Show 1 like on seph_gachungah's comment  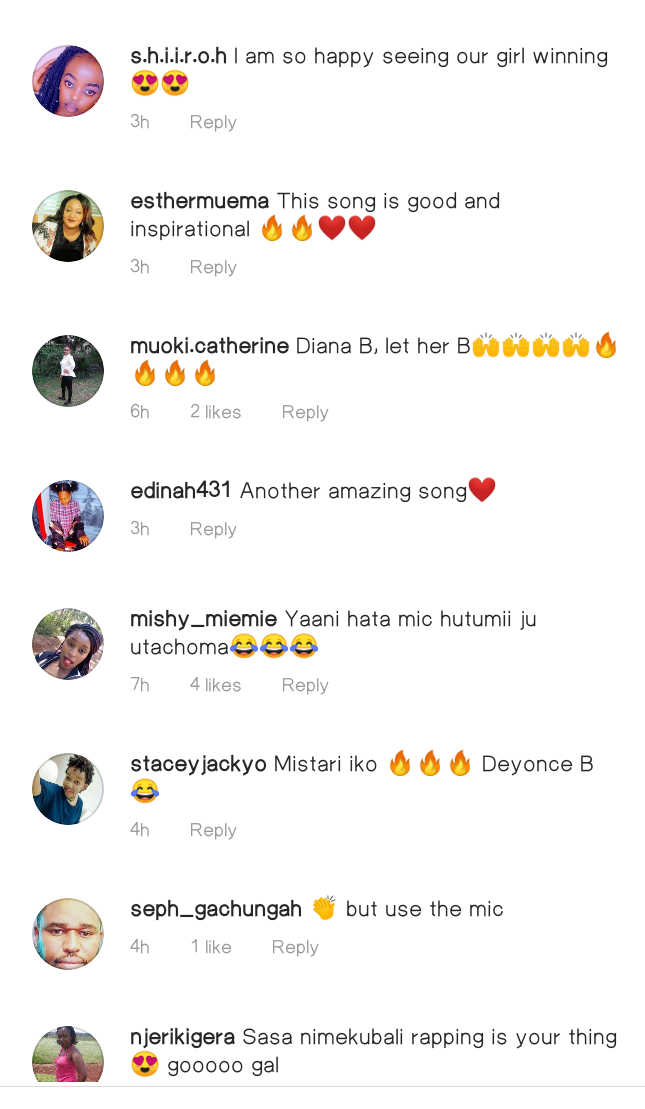tap(211, 946)
